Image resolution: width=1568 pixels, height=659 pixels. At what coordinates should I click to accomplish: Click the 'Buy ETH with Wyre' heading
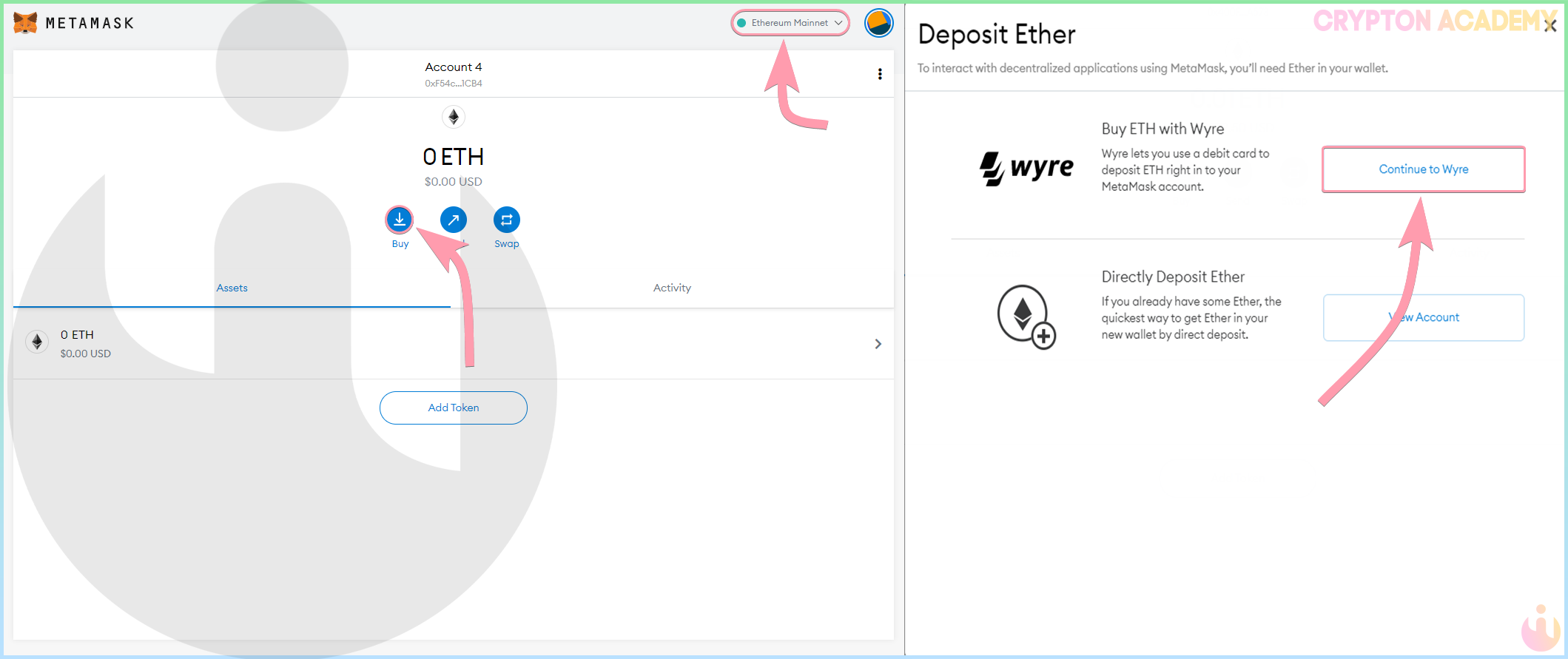[1162, 129]
